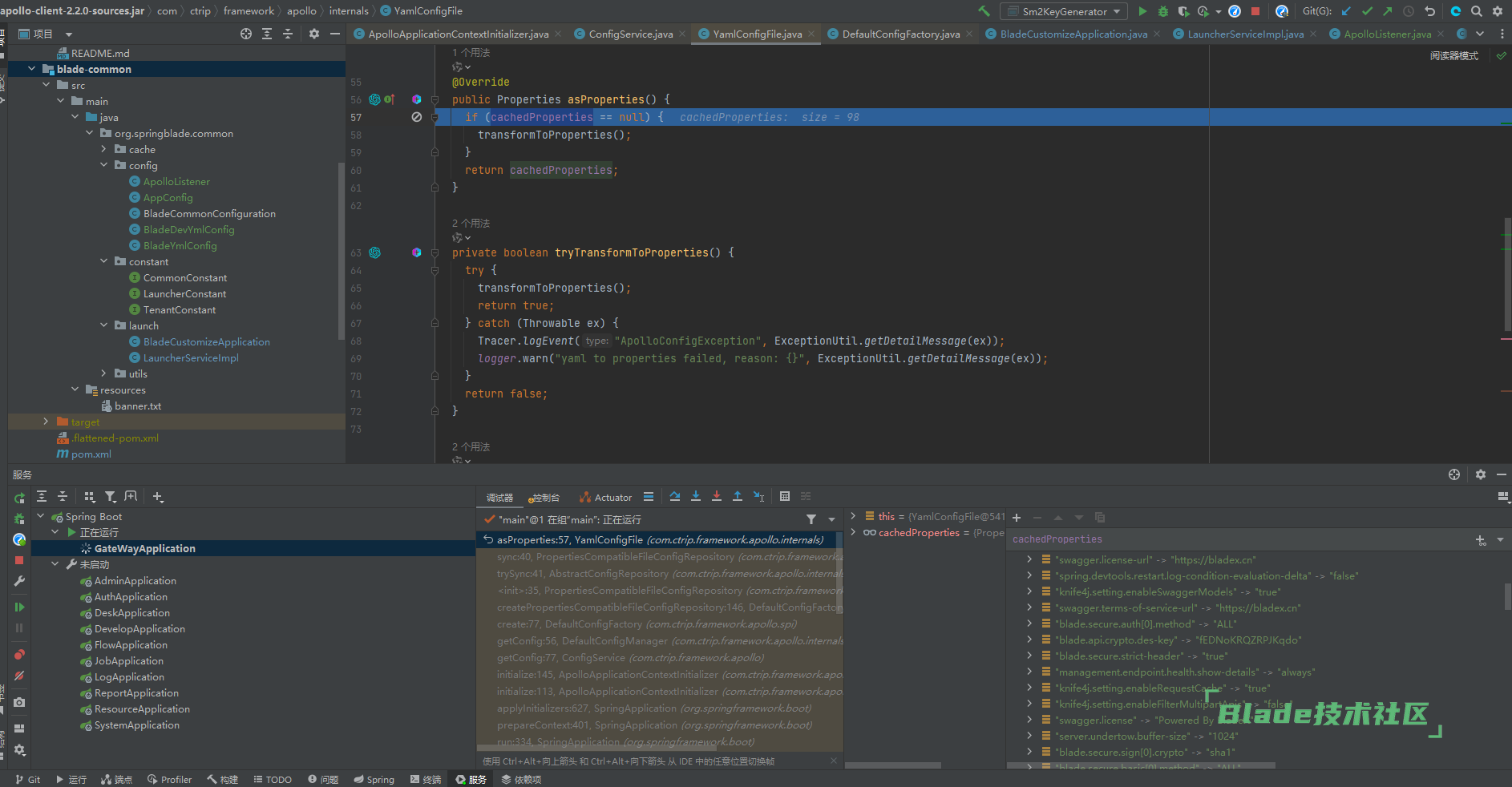Click Evaluate Expression calculator icon
This screenshot has height=787, width=1512.
(x=785, y=497)
